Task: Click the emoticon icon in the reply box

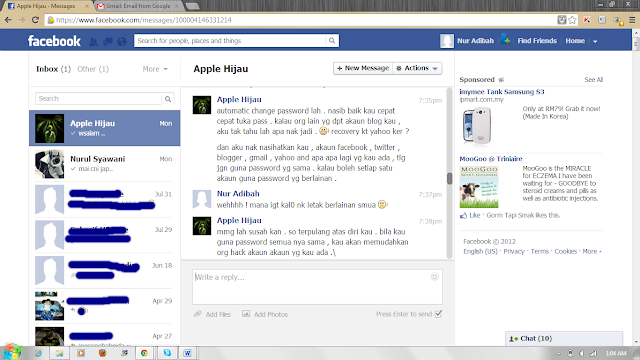Action: (x=434, y=277)
